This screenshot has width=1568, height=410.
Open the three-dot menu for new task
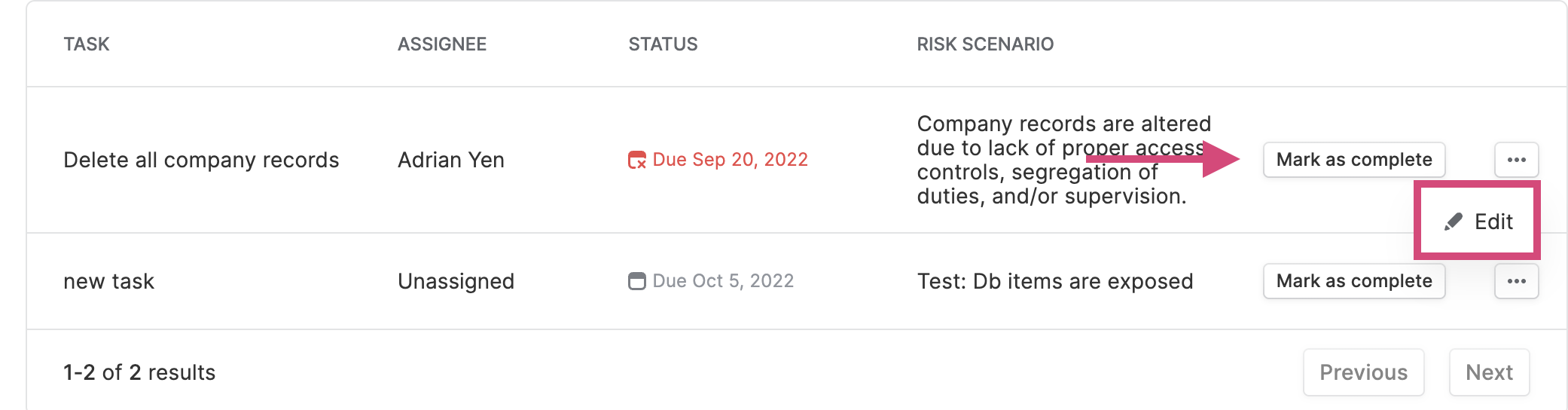click(x=1516, y=281)
